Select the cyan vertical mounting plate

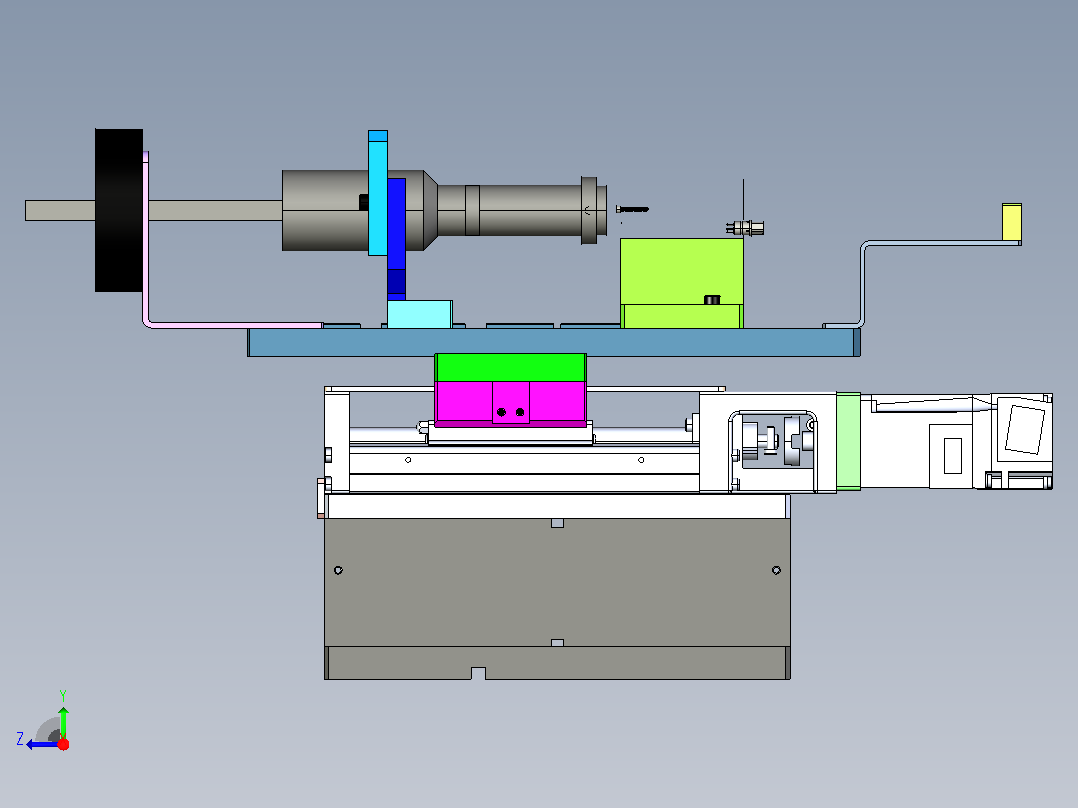tap(377, 193)
